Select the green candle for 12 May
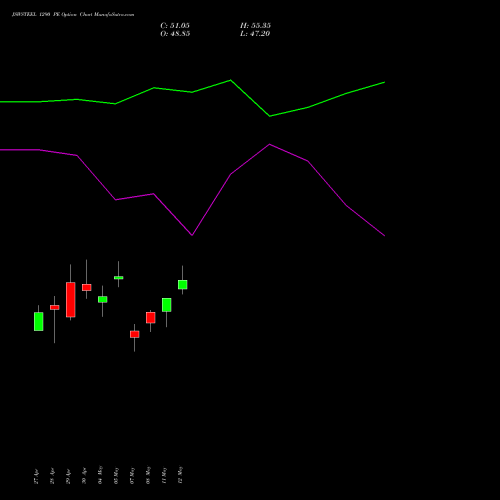The height and width of the screenshot is (500, 500). [183, 285]
